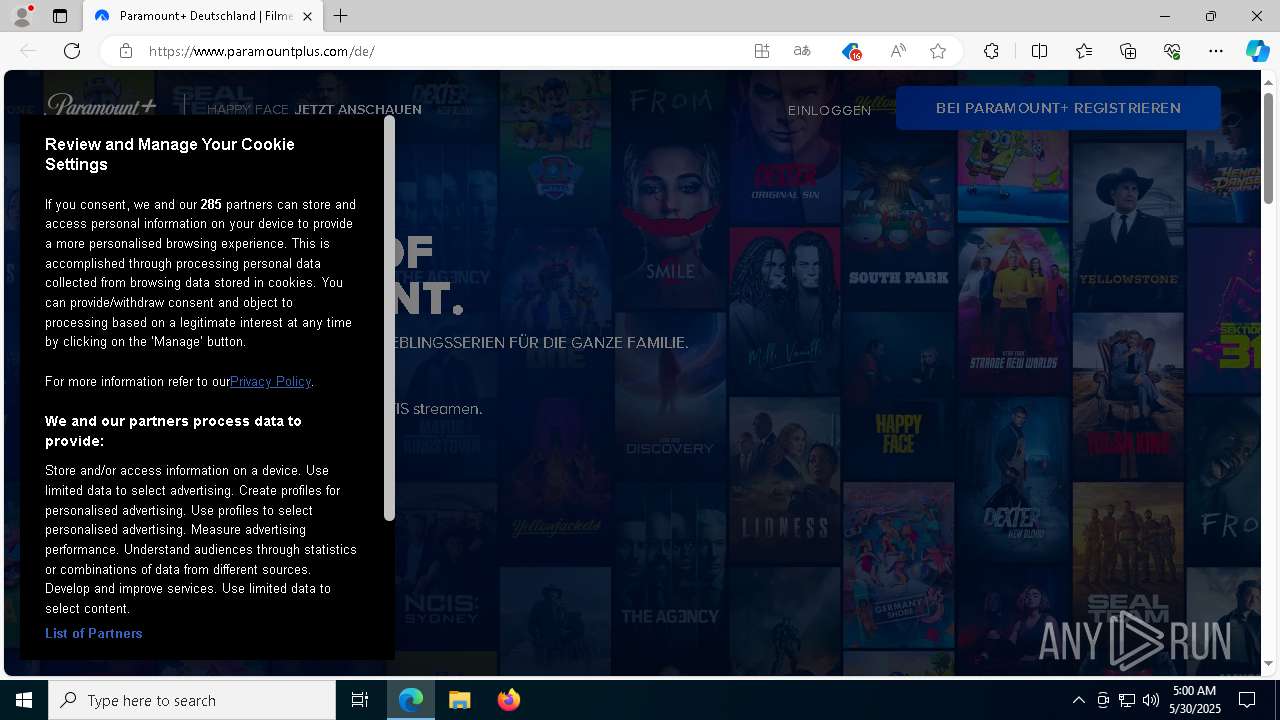The image size is (1280, 720).
Task: Open the shopping tag icon with badge
Action: click(851, 51)
